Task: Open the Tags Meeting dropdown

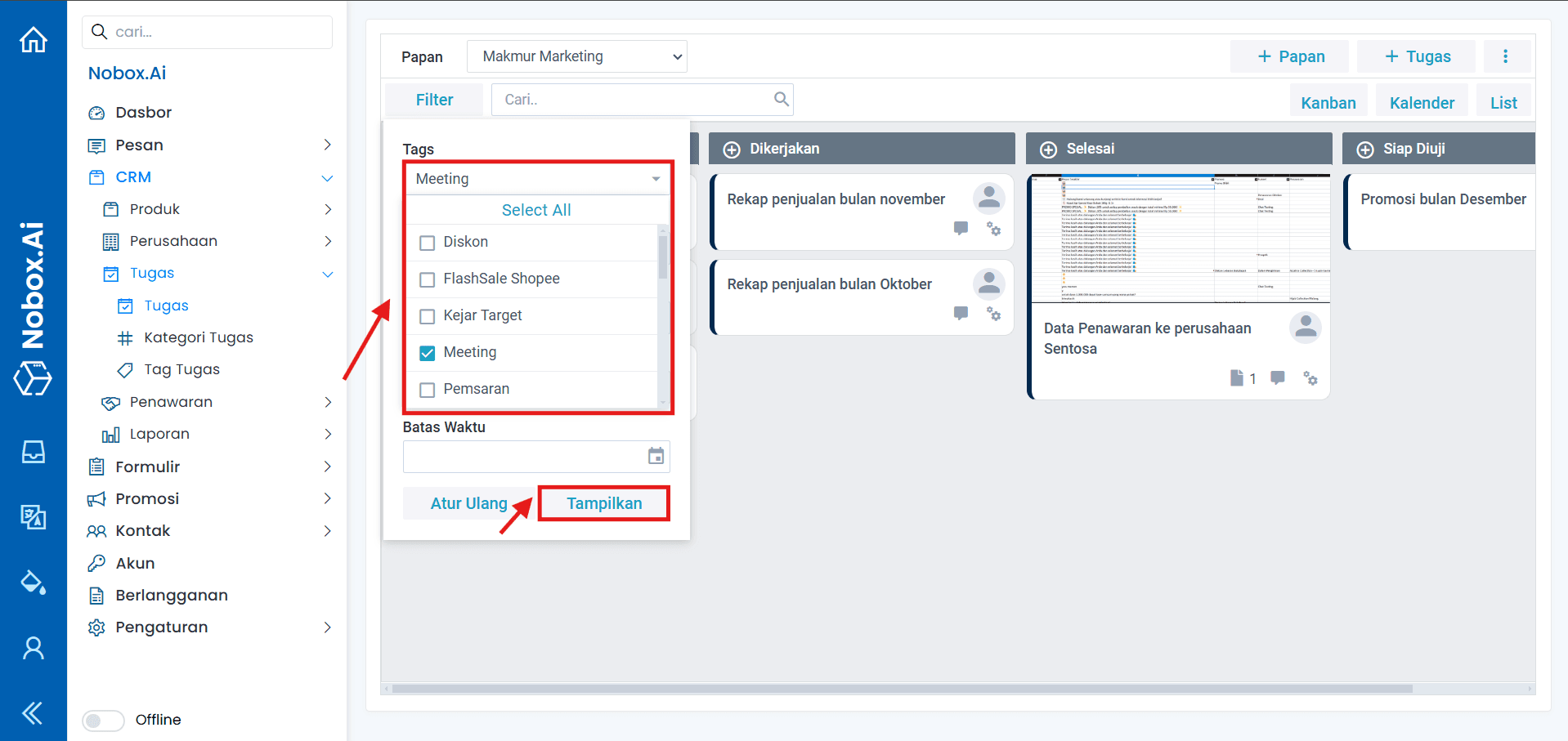Action: click(537, 179)
